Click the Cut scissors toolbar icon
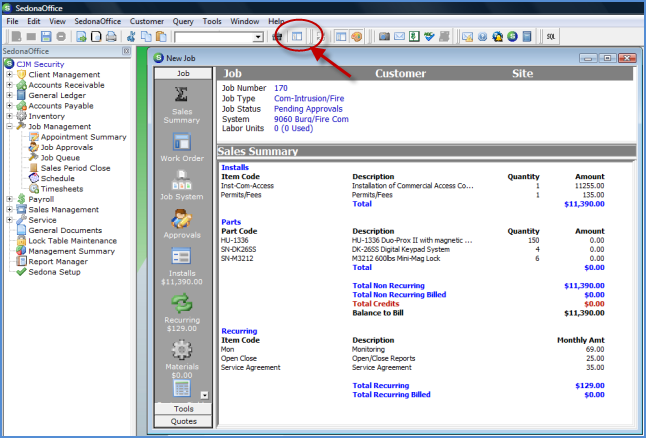 131,37
